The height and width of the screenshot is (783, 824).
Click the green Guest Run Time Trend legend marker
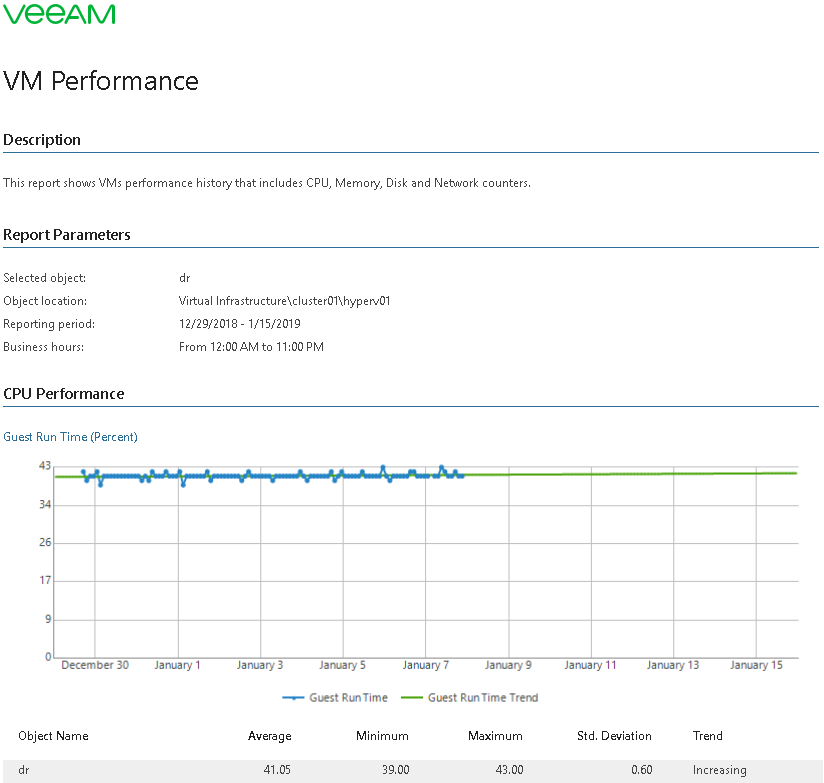pos(411,697)
